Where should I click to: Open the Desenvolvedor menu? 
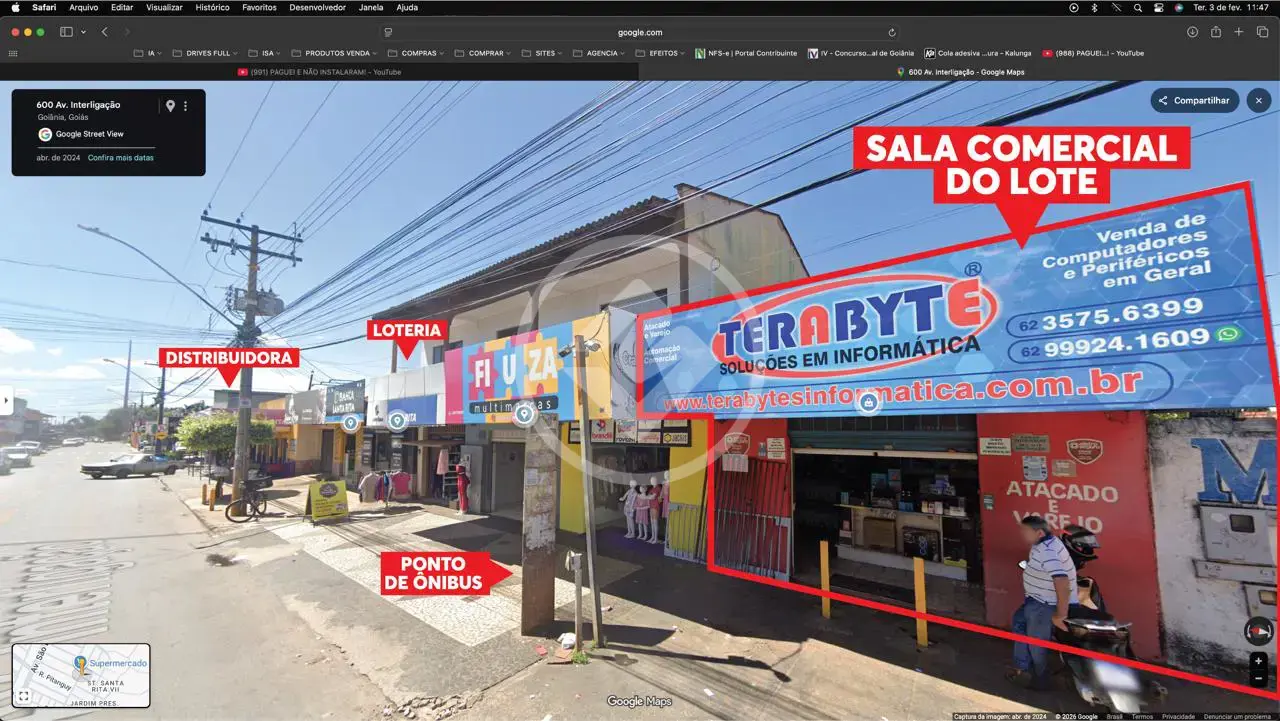point(317,7)
